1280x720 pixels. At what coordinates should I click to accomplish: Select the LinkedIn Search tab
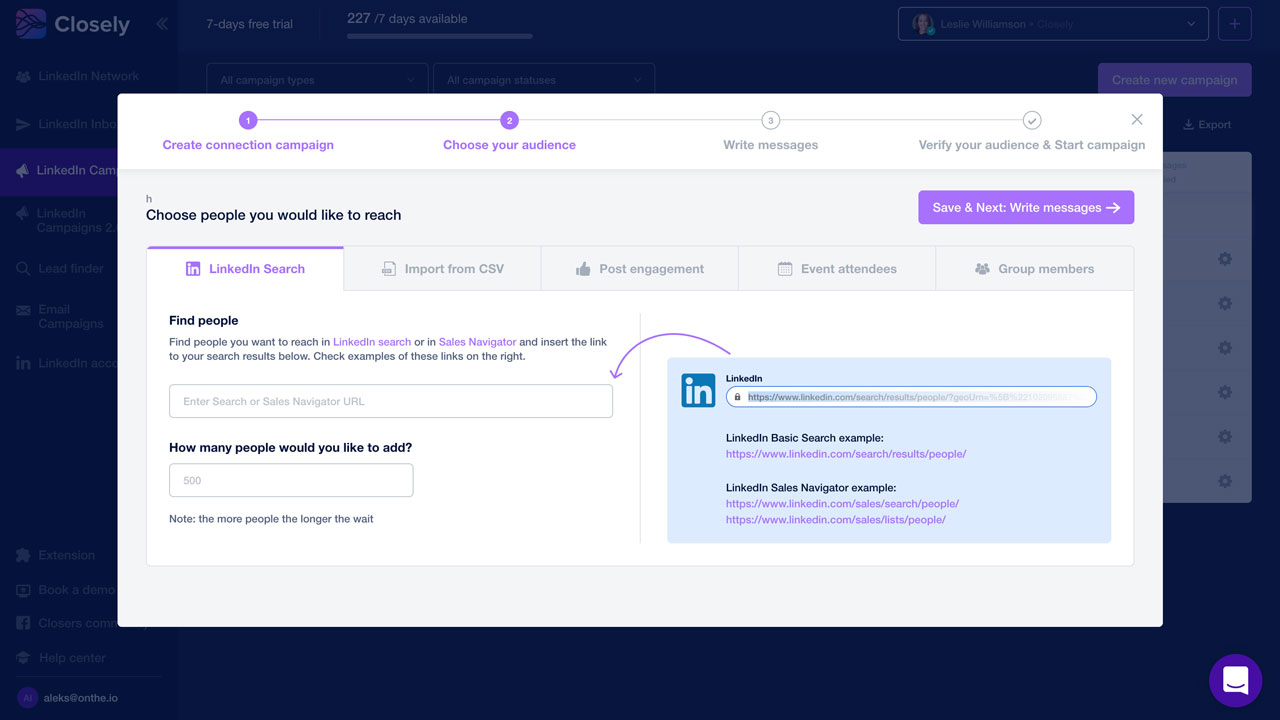click(x=245, y=269)
